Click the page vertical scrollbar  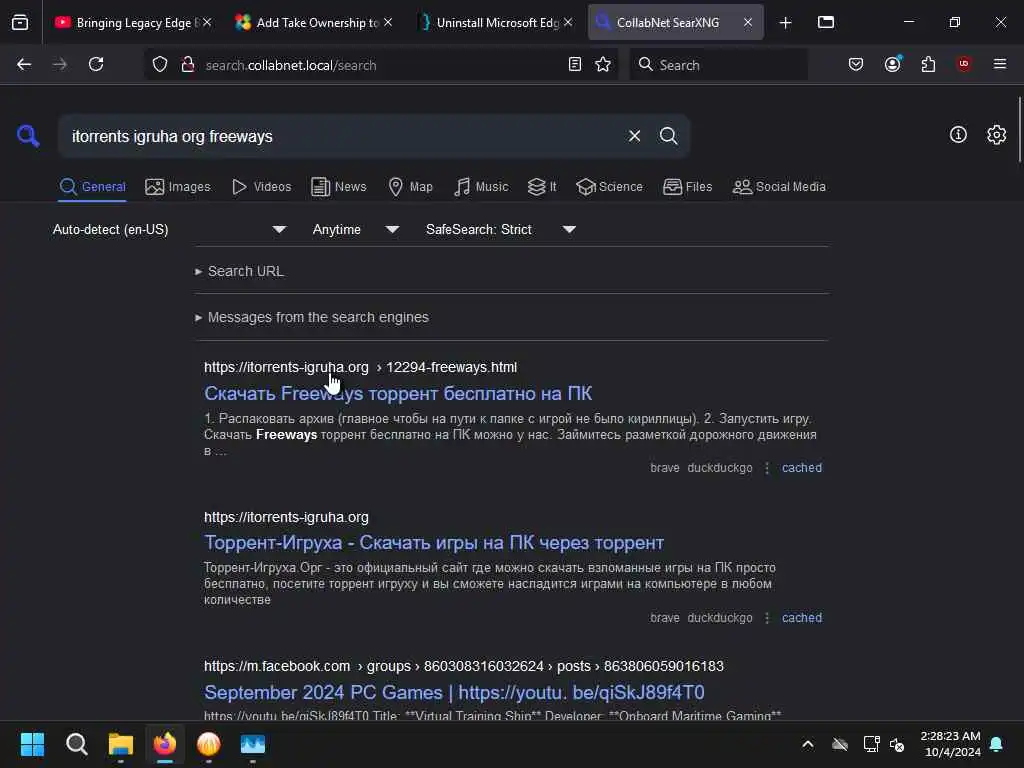(1019, 129)
